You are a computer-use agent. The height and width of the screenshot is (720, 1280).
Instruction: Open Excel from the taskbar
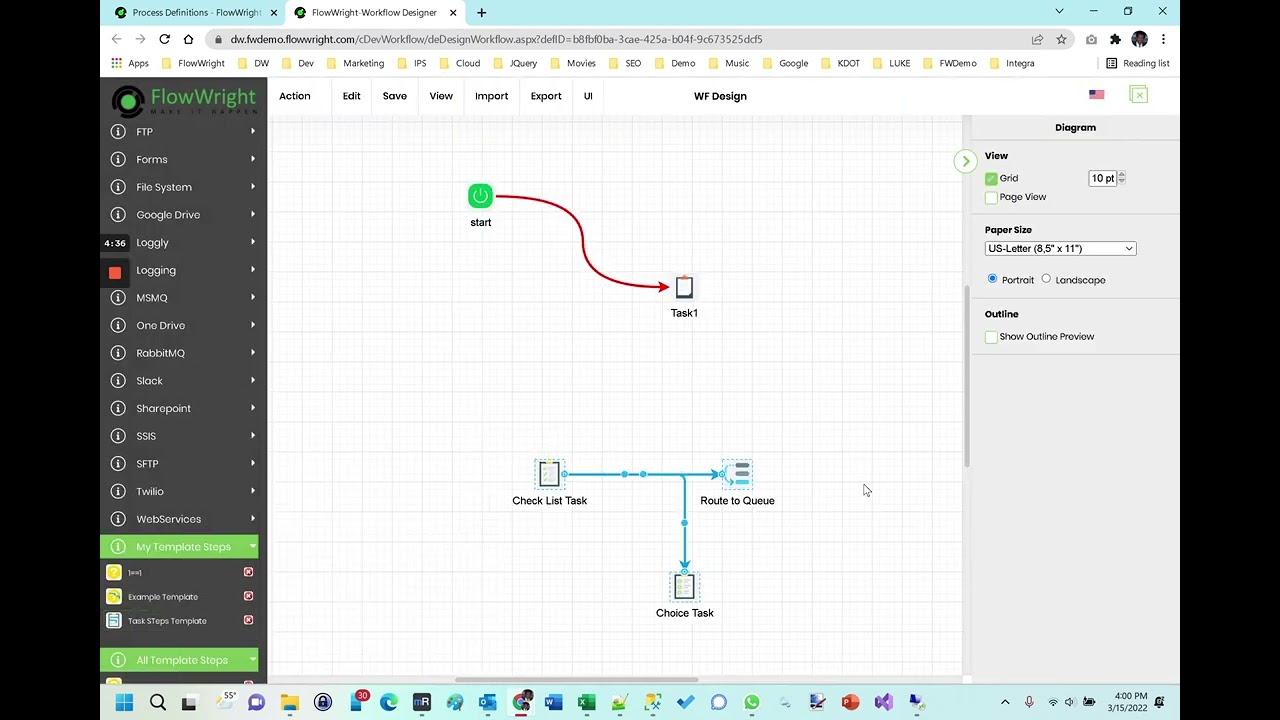586,703
